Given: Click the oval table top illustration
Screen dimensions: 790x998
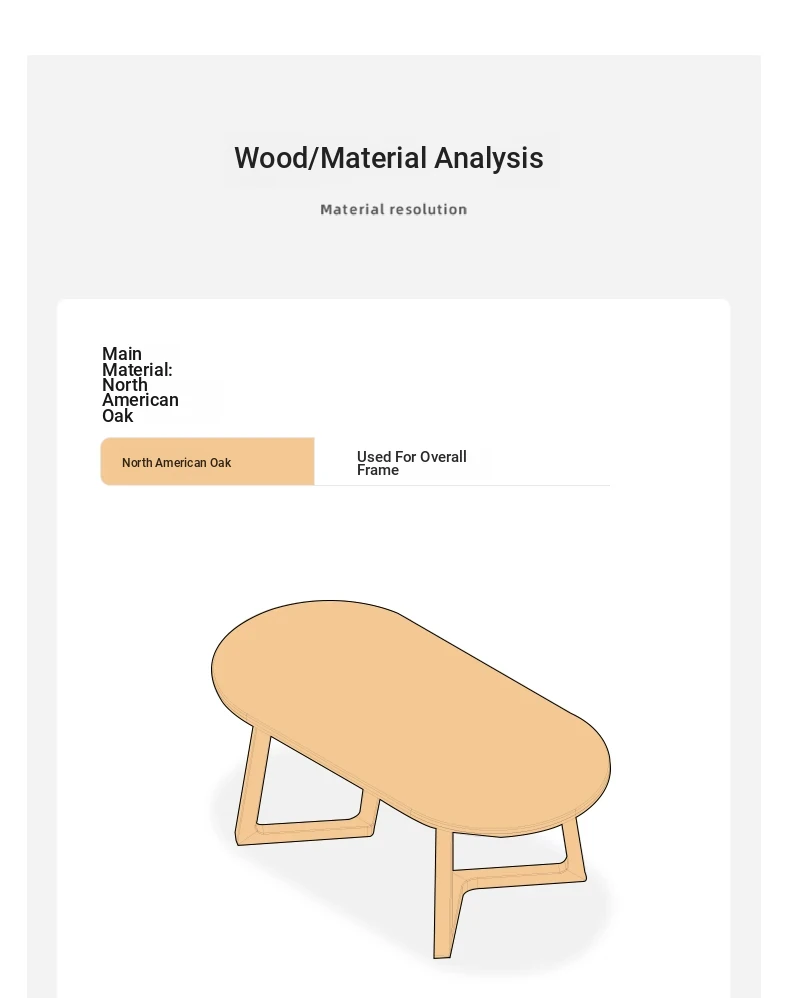Looking at the screenshot, I should pos(411,717).
